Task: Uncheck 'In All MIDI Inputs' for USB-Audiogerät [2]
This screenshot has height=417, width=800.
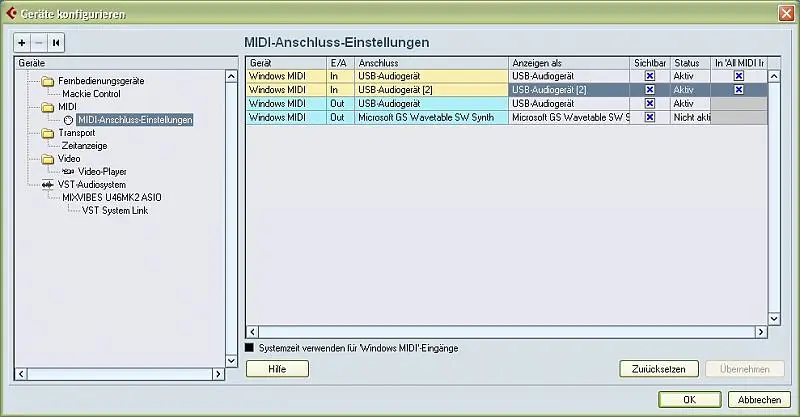Action: (x=738, y=89)
